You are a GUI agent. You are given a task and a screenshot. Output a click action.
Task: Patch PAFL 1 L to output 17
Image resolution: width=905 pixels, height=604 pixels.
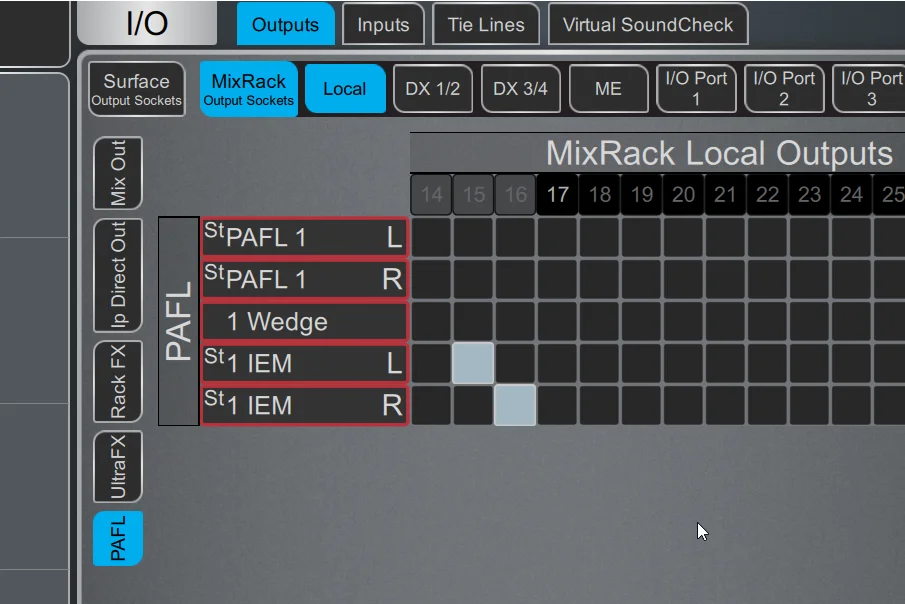click(558, 238)
